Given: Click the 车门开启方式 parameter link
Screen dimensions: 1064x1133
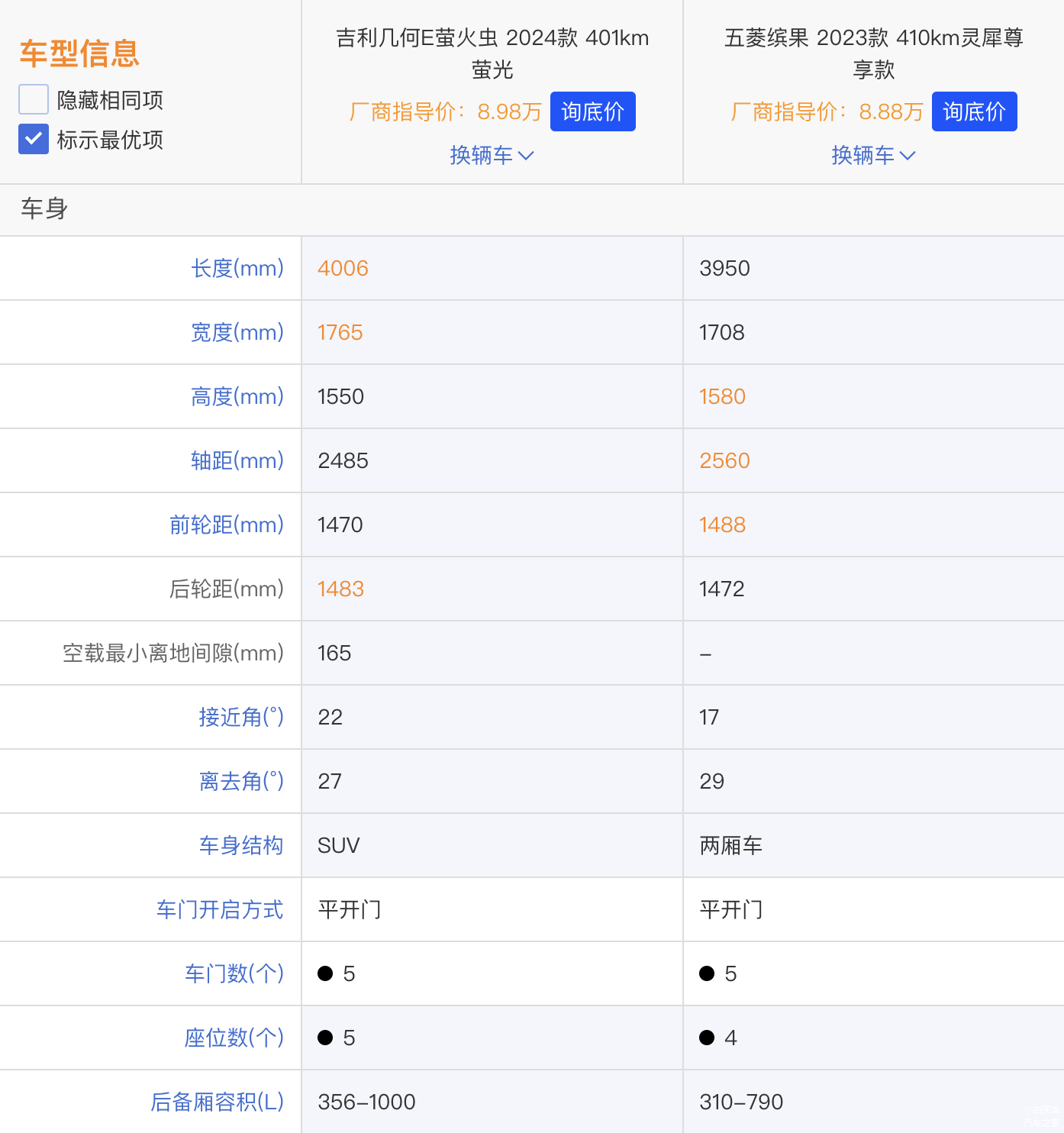Looking at the screenshot, I should click(x=220, y=909).
